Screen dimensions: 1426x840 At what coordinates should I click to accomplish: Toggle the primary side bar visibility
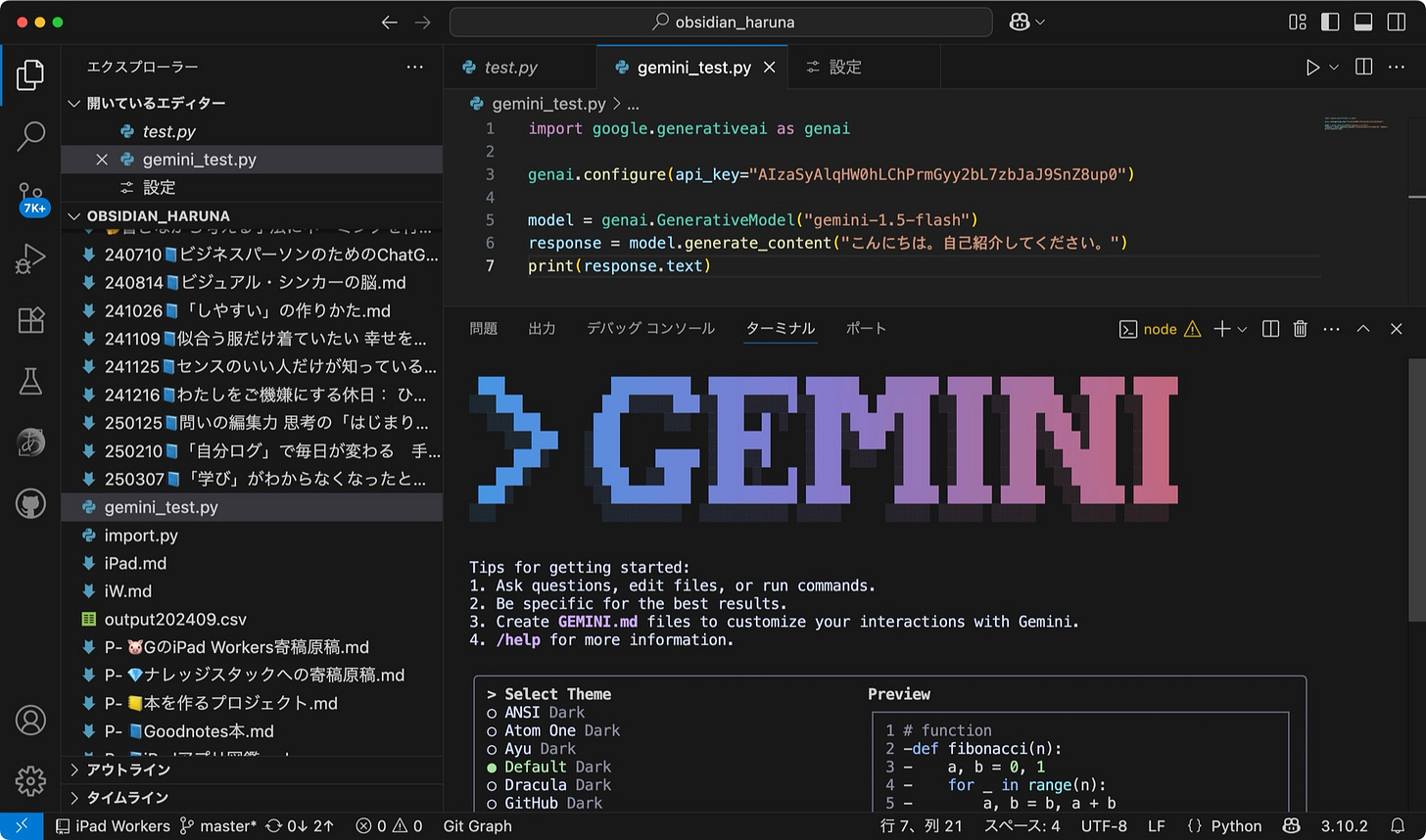[1330, 22]
